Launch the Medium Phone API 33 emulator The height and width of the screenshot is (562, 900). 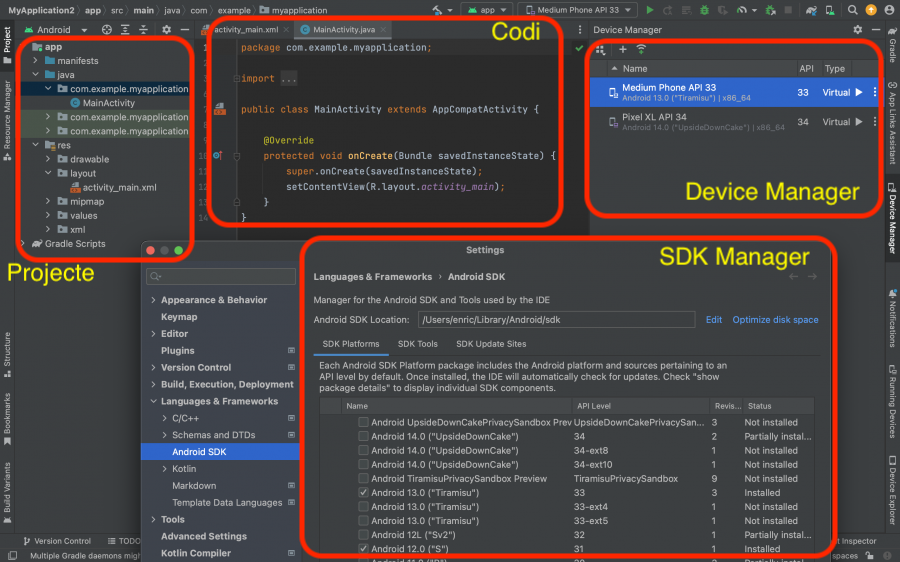click(859, 92)
